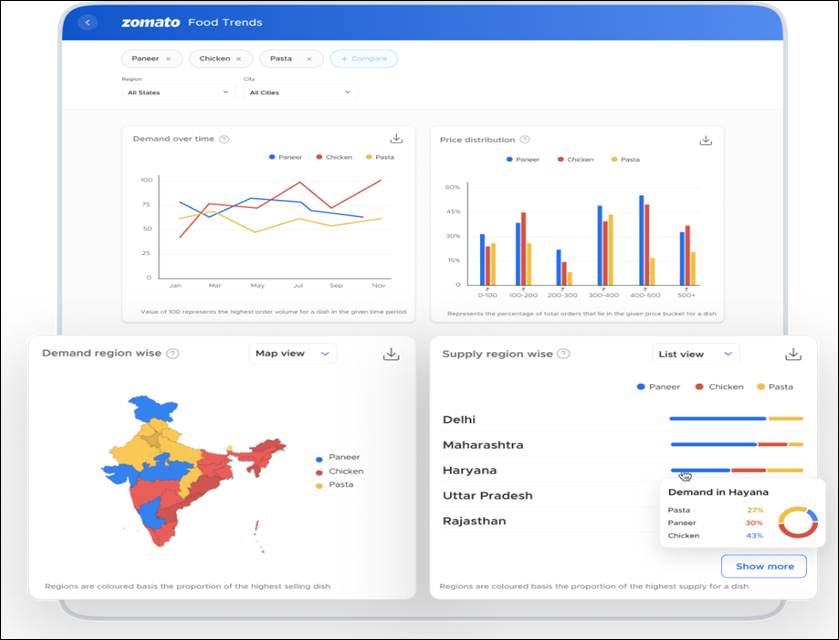The image size is (839, 640).
Task: Click the Compare button
Action: coord(363,58)
